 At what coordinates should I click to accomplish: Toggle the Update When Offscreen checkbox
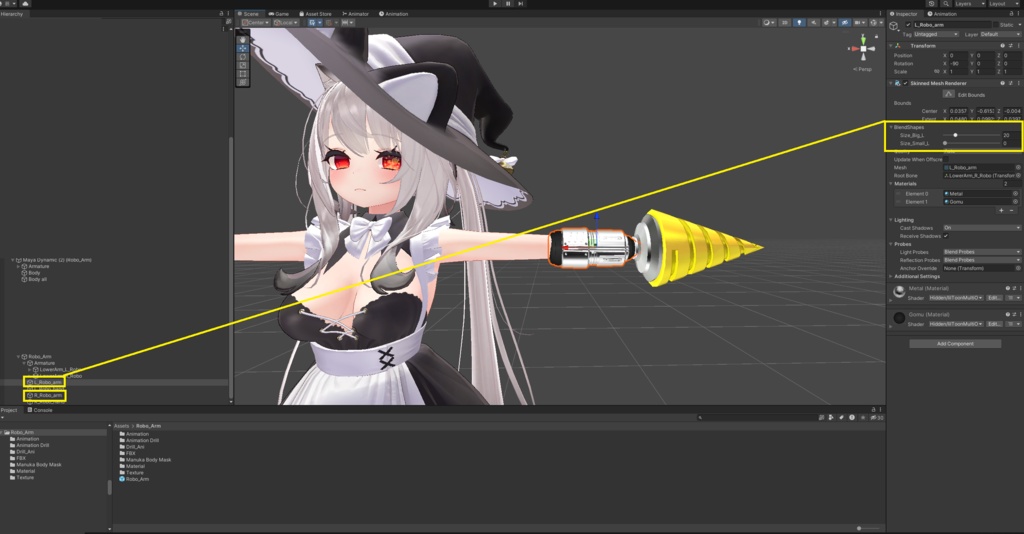[x=946, y=159]
